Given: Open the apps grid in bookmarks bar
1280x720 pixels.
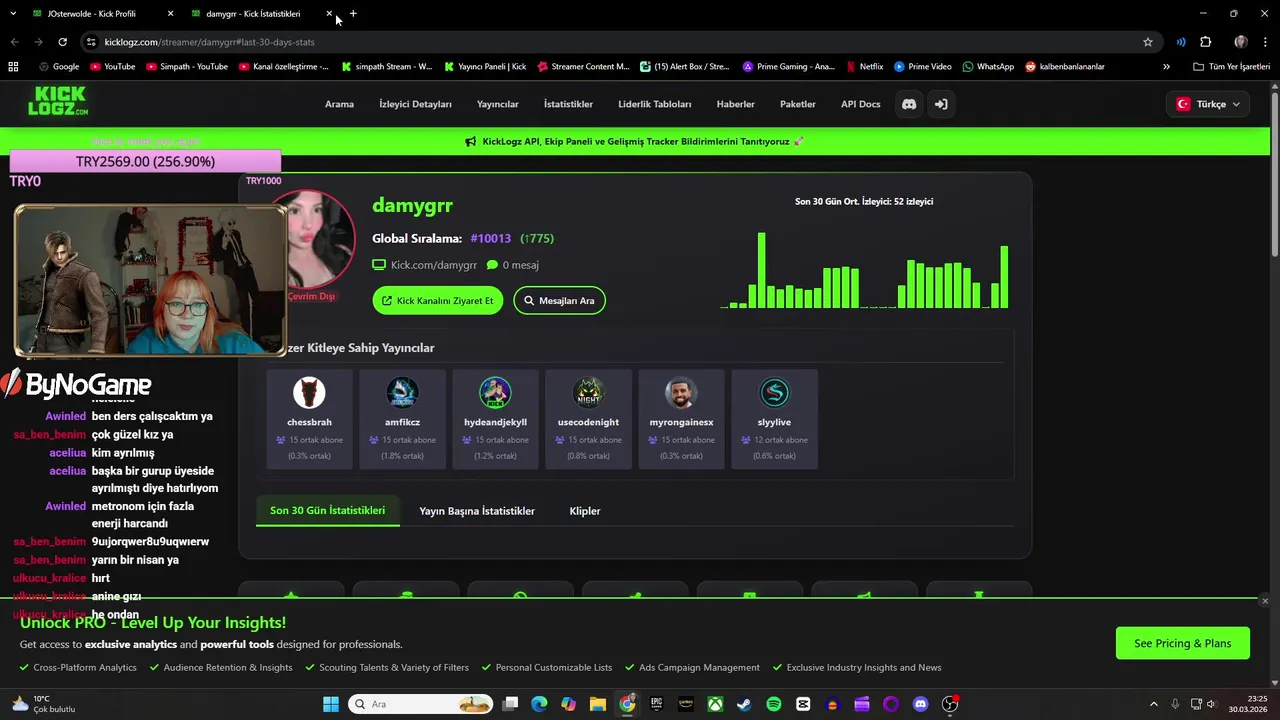Looking at the screenshot, I should tap(13, 67).
